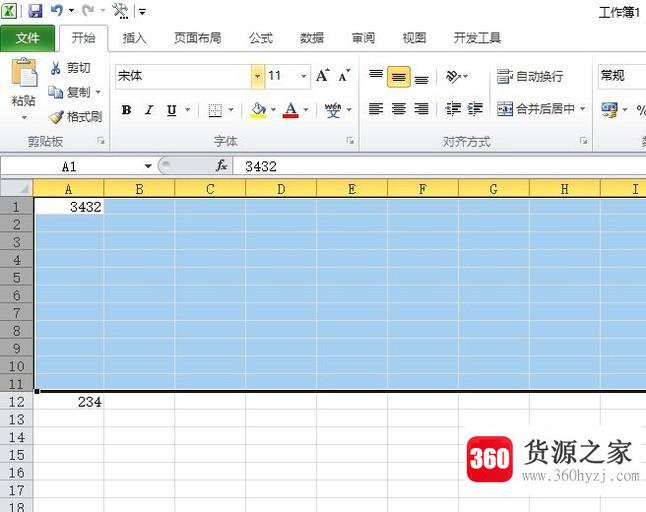
Task: Select the cell containing 234
Action: point(68,402)
